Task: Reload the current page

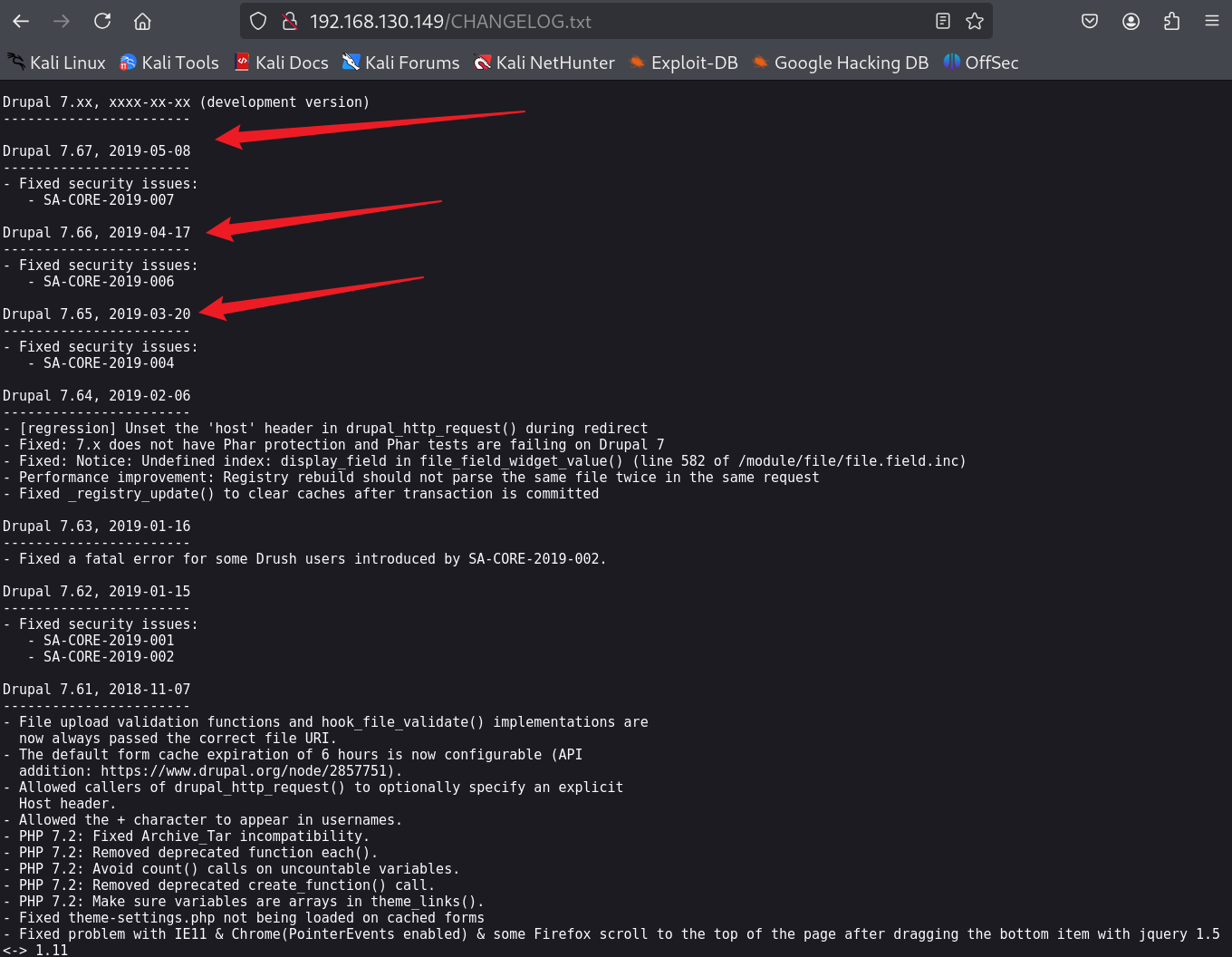Action: point(102,21)
